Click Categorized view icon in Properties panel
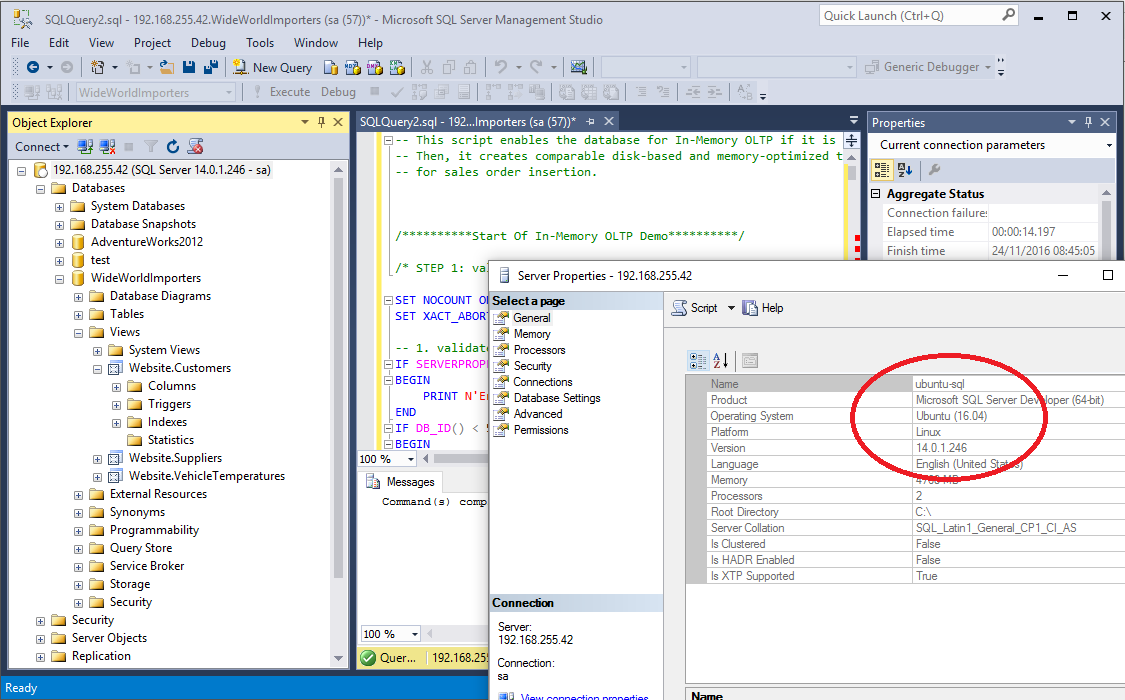 tap(881, 170)
